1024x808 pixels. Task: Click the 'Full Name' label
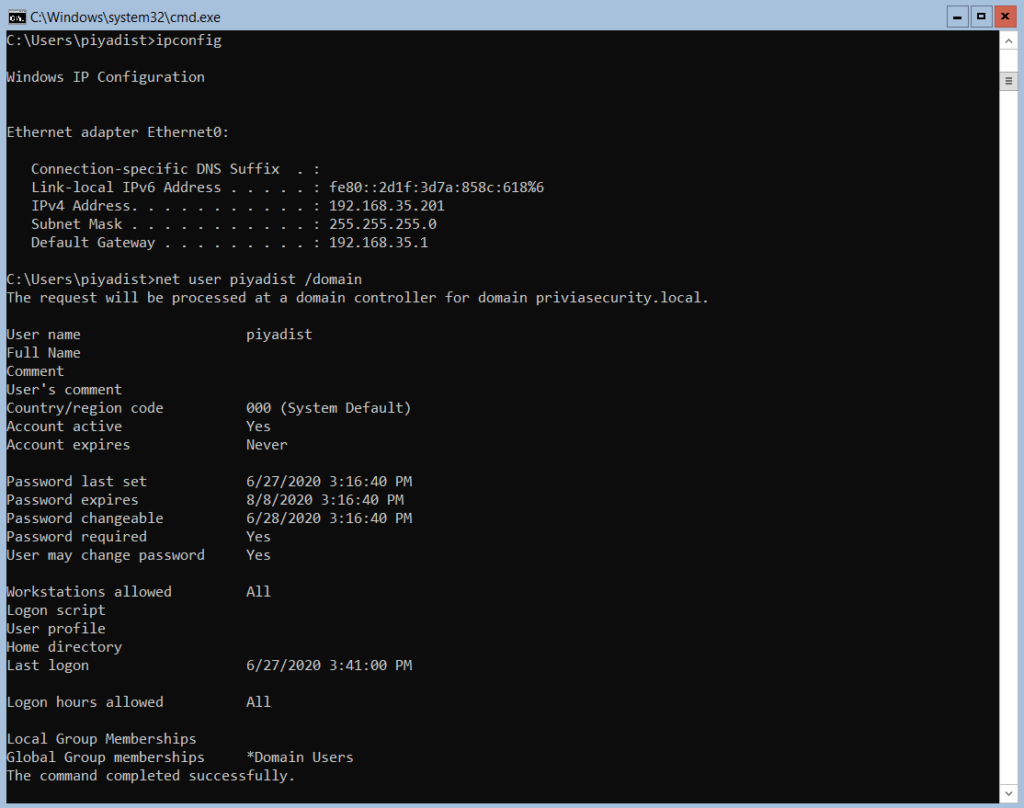coord(43,353)
